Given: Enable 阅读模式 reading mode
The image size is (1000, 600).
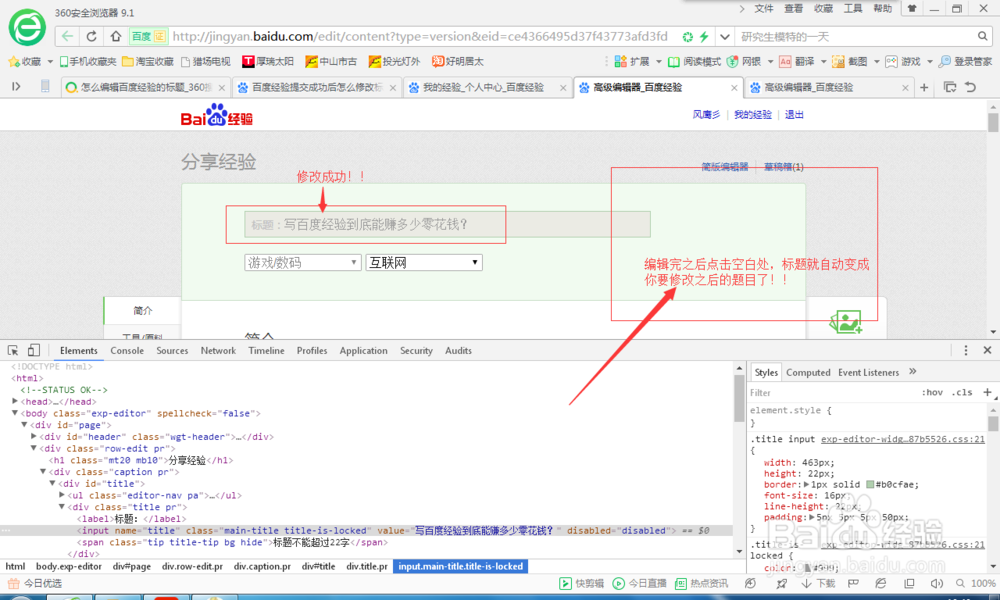Looking at the screenshot, I should pos(694,62).
